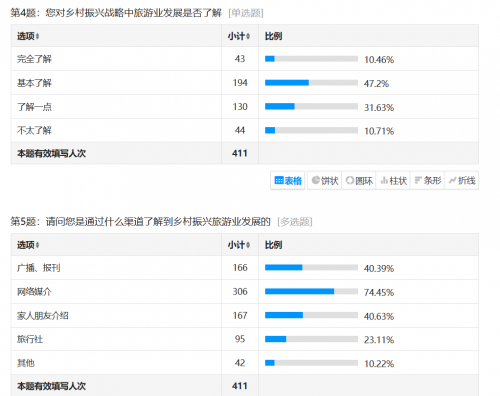Show the 折线 line chart view
The height and width of the screenshot is (396, 500).
coord(462,180)
